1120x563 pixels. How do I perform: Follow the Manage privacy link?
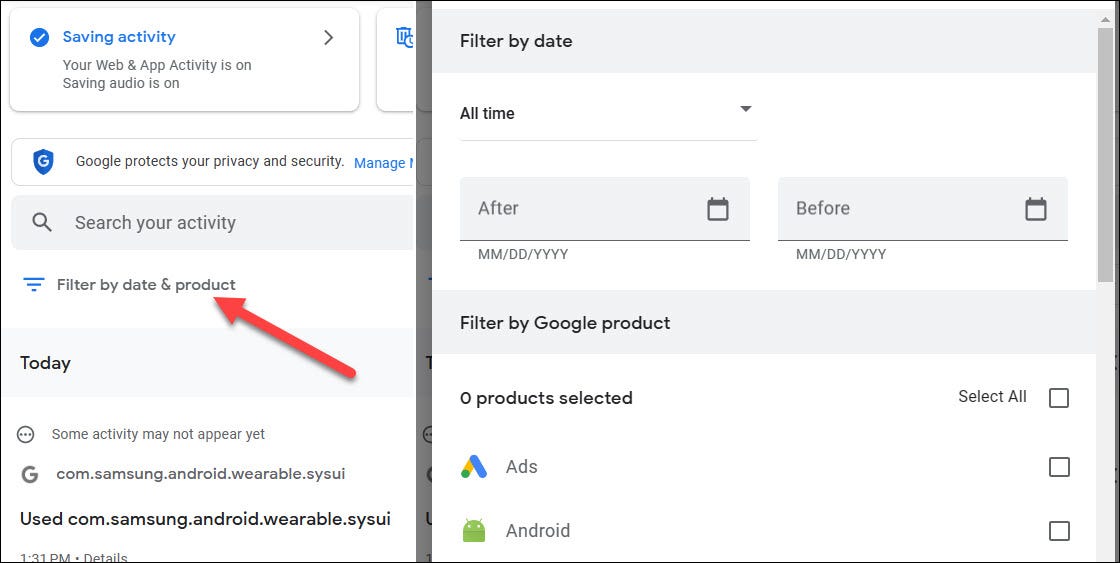[x=380, y=163]
